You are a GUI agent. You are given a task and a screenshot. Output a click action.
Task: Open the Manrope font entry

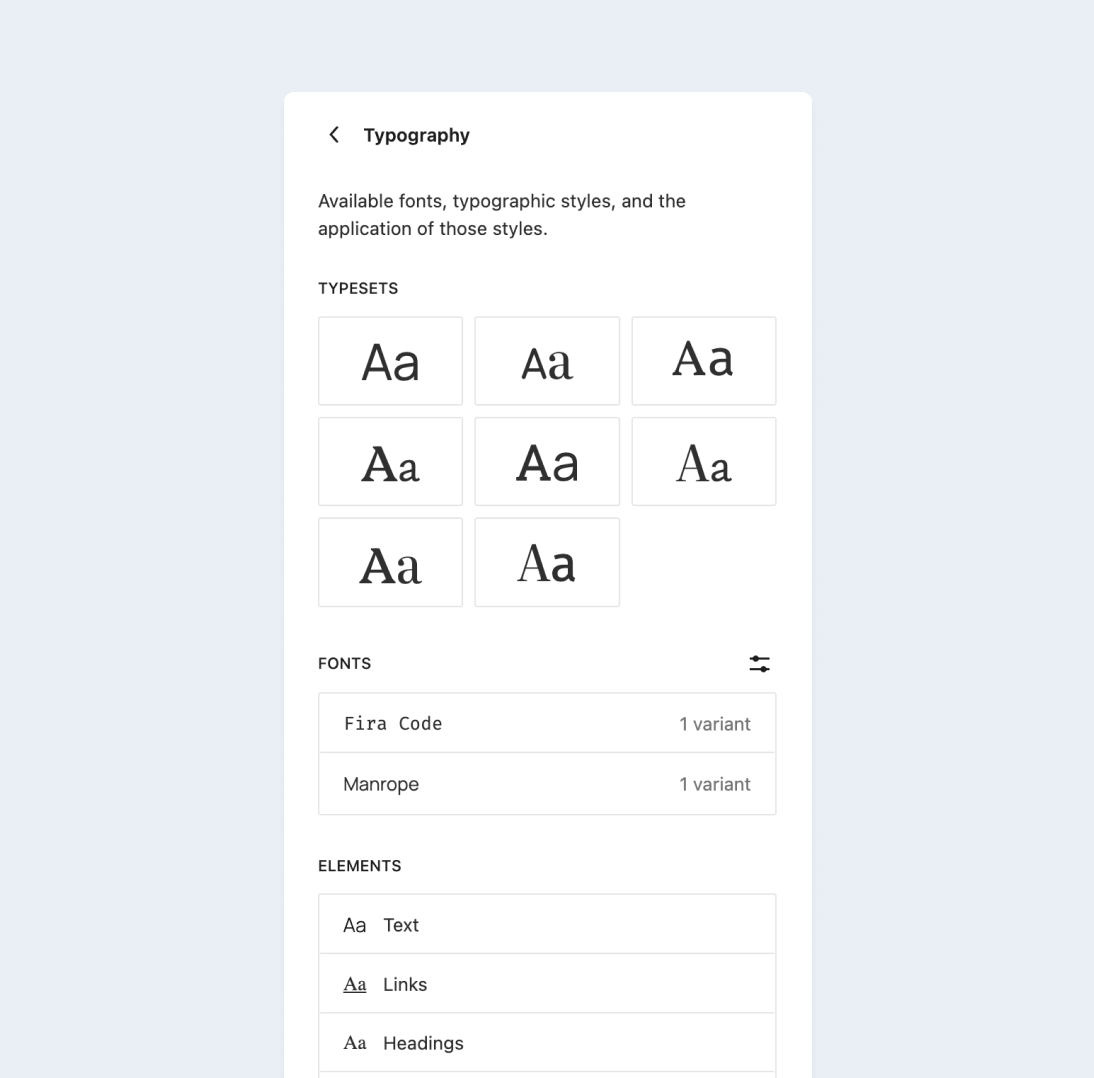click(x=547, y=784)
